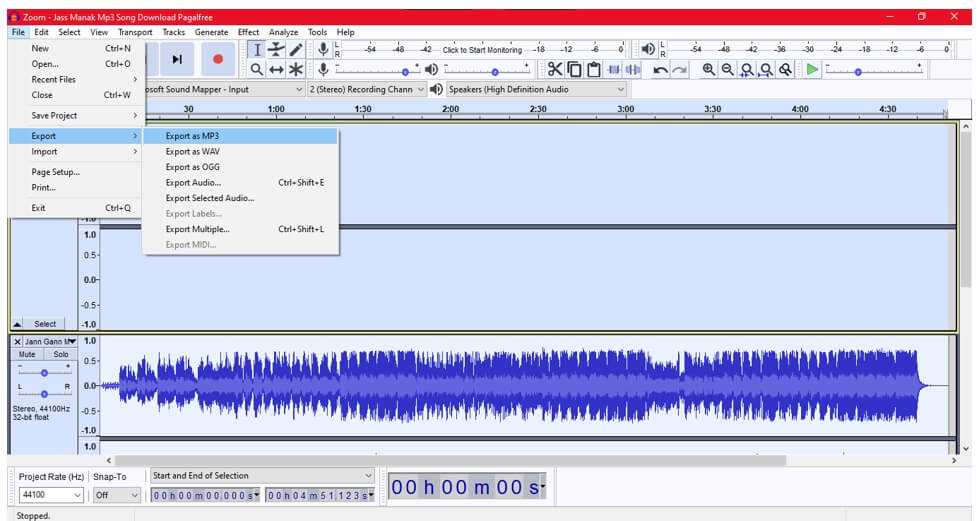This screenshot has width=980, height=521.
Task: Mute the Jann Gann track
Action: tap(27, 354)
